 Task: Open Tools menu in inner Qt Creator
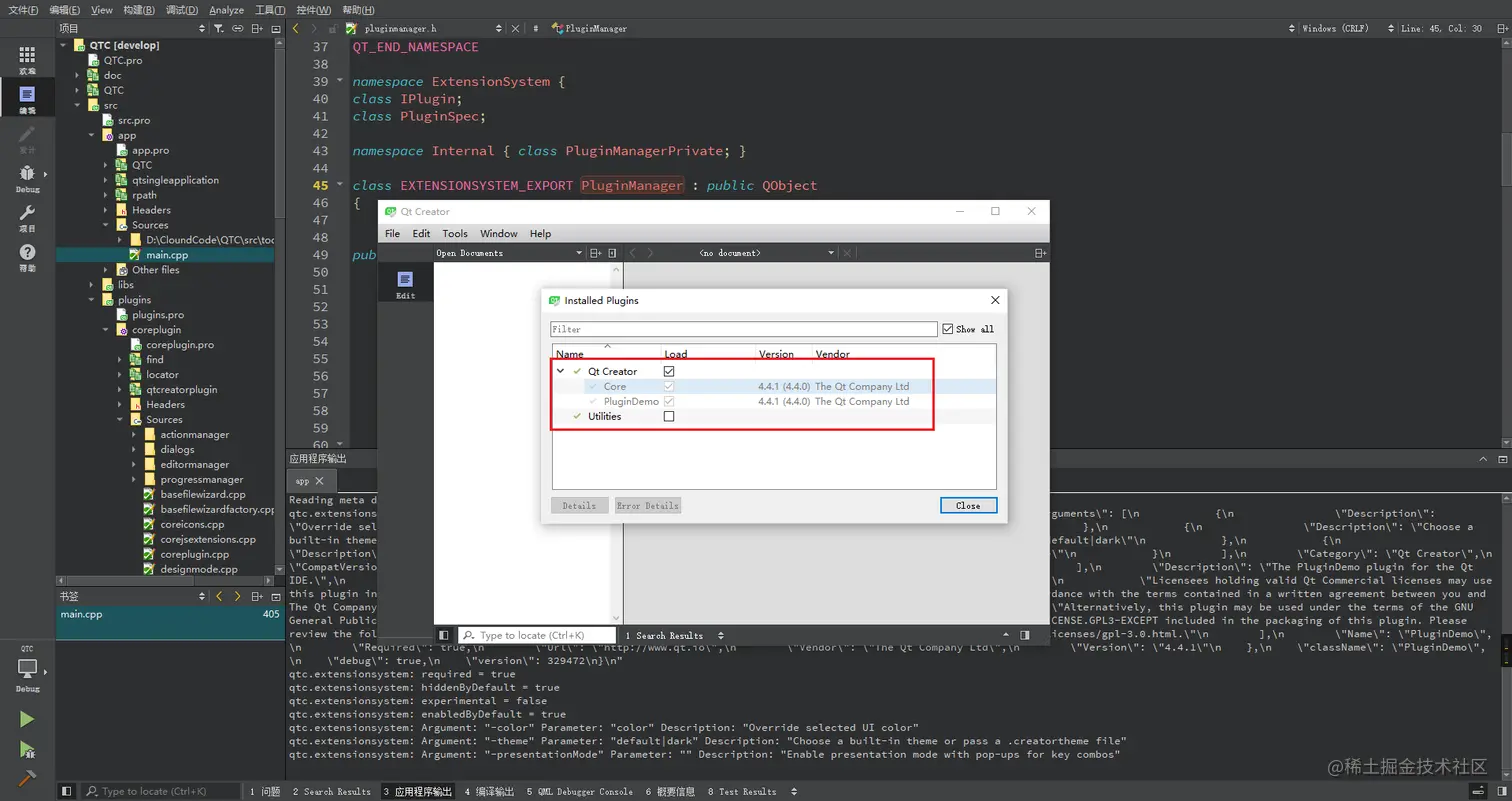pos(455,233)
